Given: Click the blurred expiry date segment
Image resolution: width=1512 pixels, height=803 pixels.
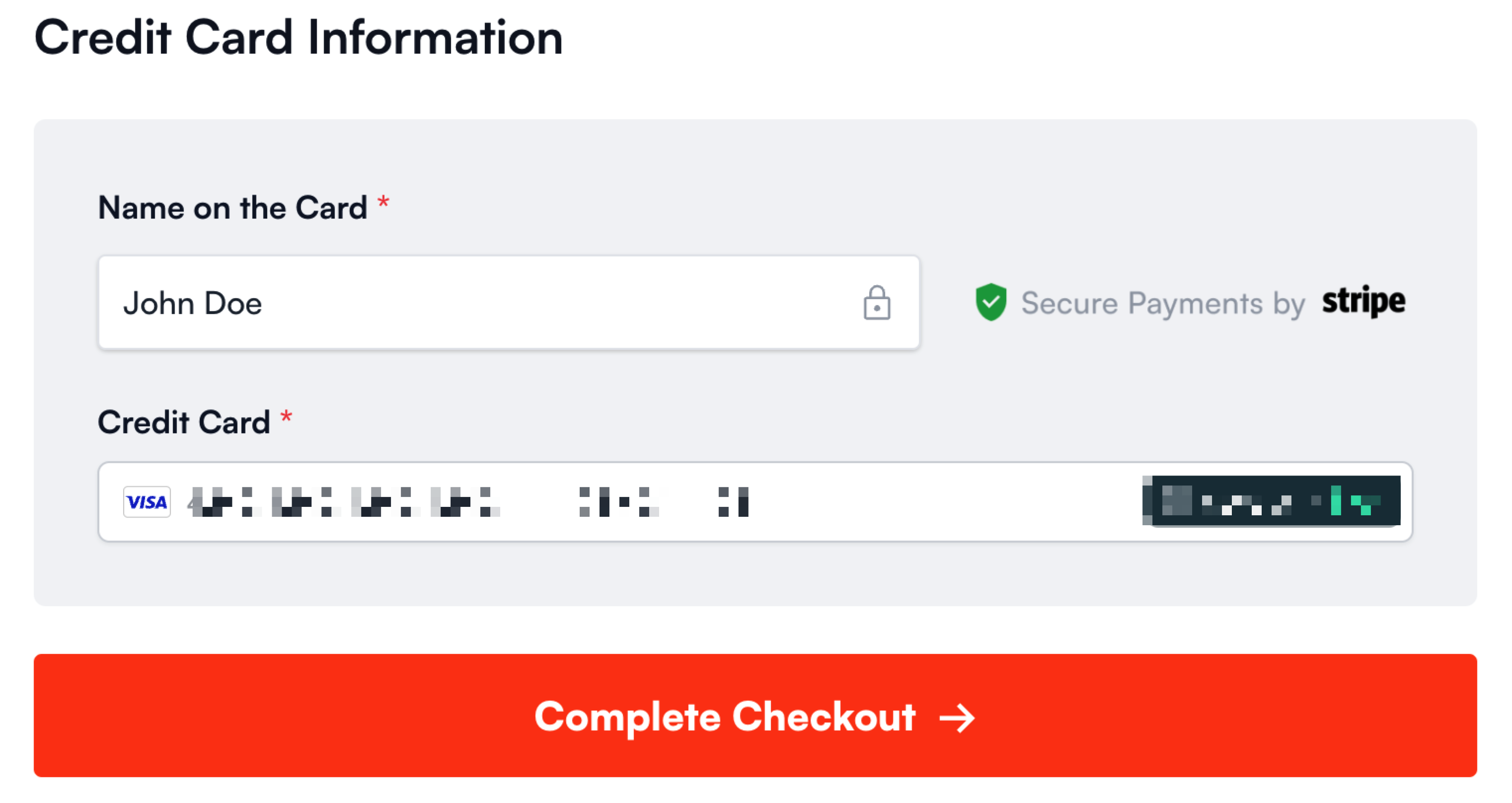Looking at the screenshot, I should [x=618, y=502].
